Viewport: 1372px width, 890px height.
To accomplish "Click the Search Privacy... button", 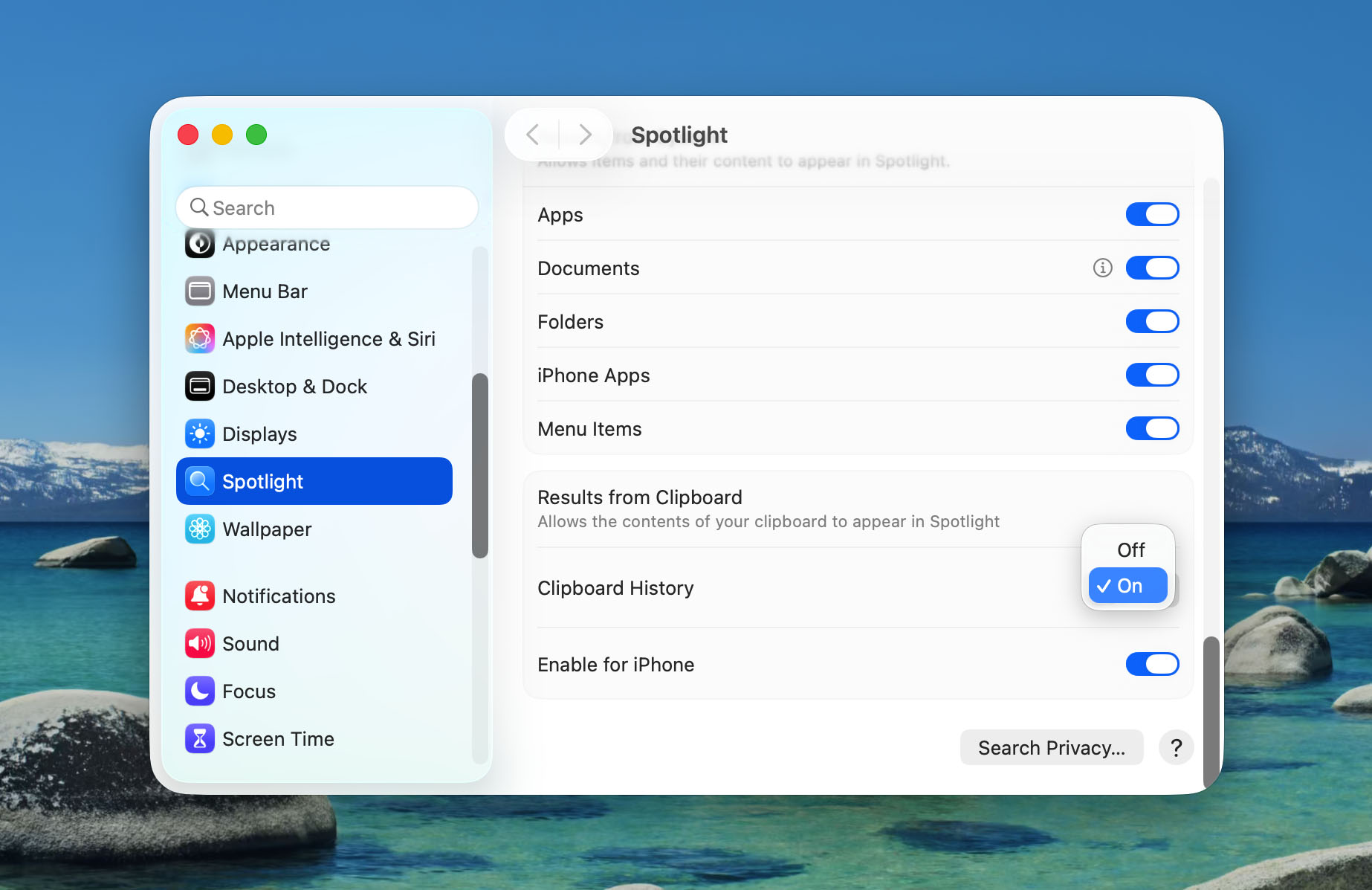I will point(1051,747).
